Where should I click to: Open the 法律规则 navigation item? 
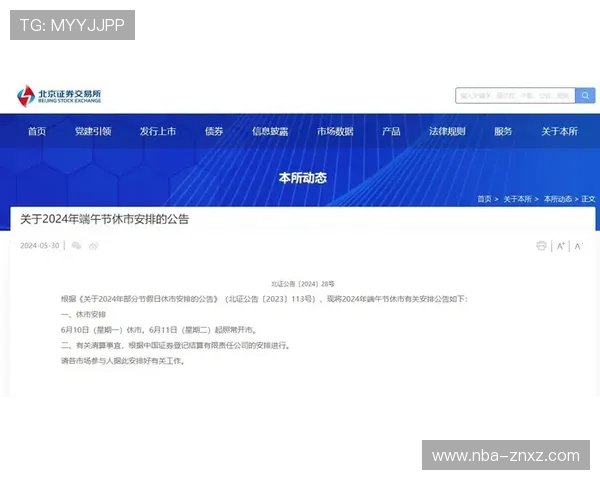pyautogui.click(x=447, y=131)
